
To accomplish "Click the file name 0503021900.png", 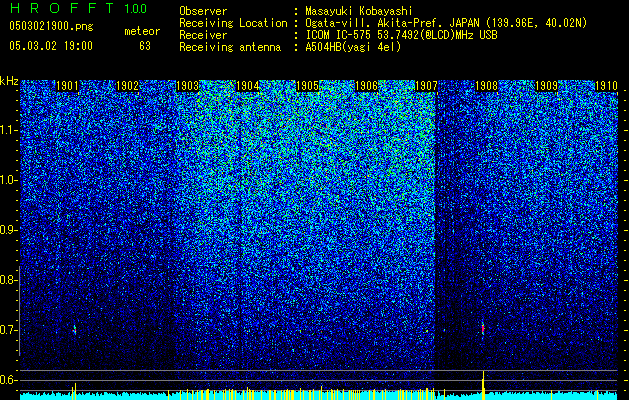I will (x=51, y=27).
